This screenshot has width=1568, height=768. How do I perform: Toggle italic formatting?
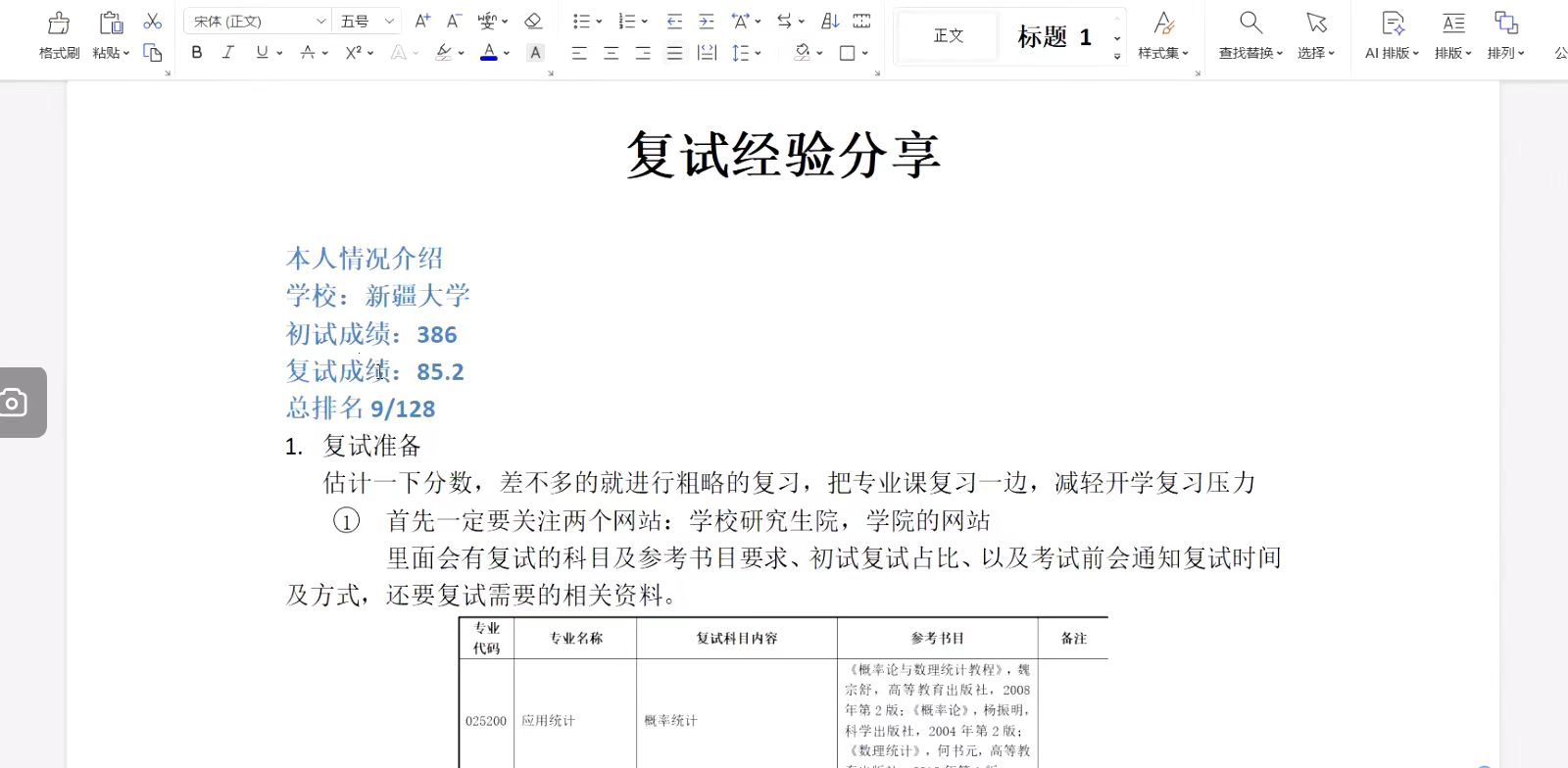click(228, 53)
